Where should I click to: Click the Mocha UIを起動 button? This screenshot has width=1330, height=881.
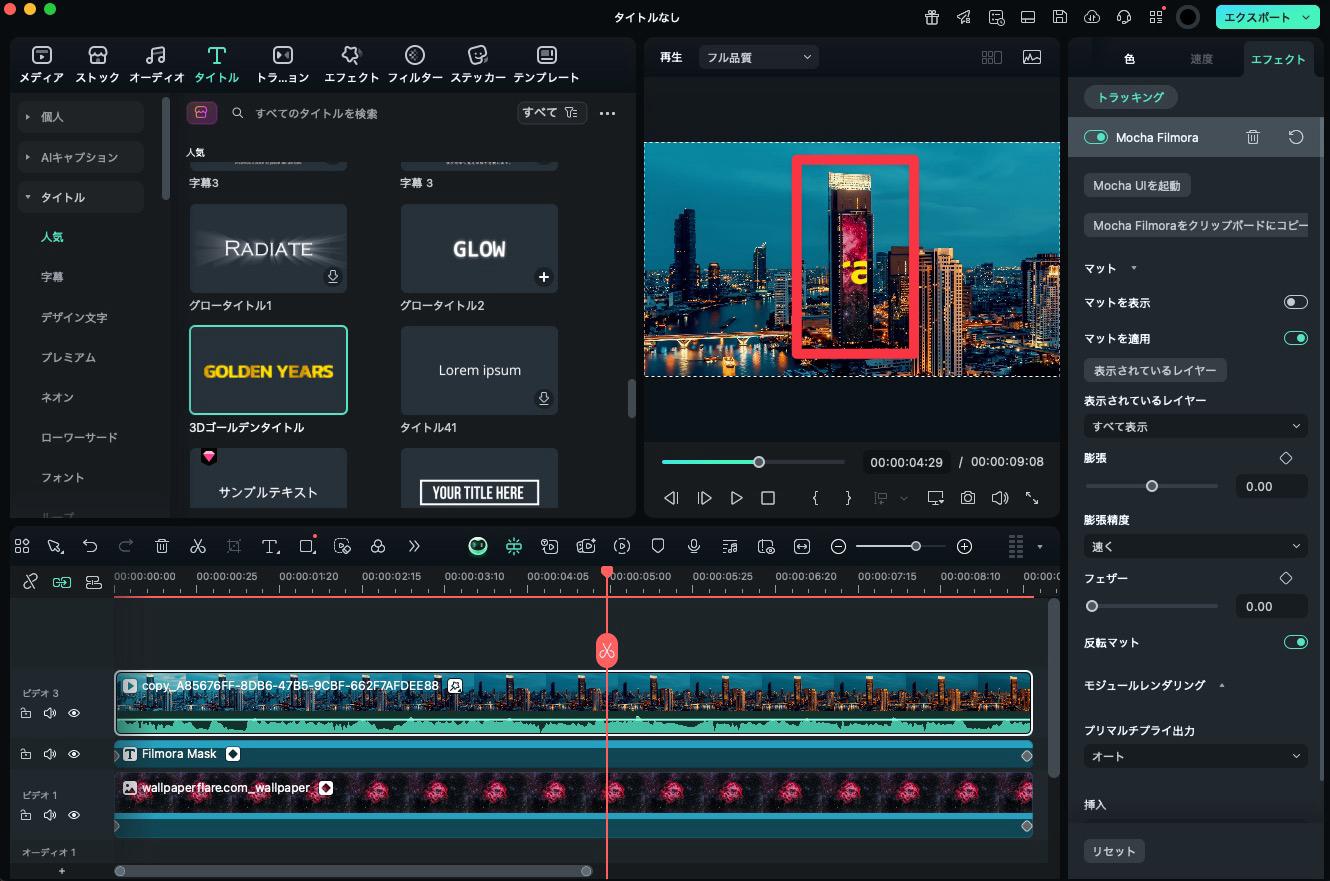click(x=1137, y=185)
